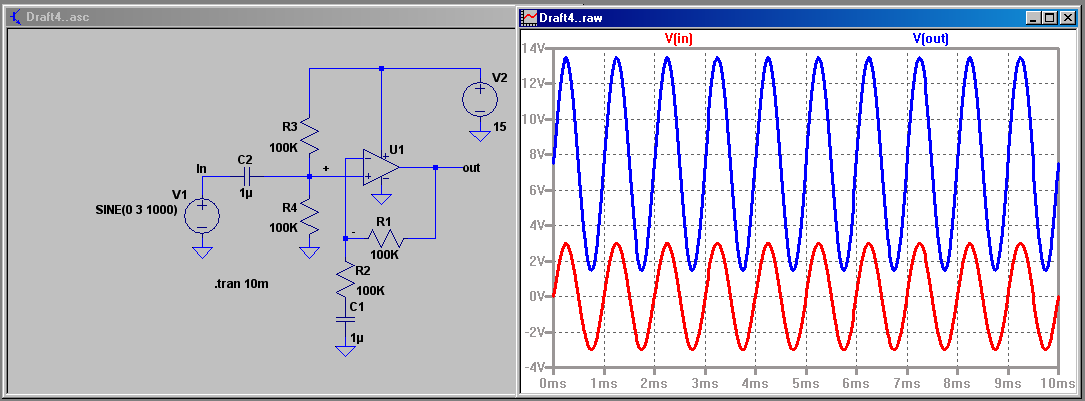Image resolution: width=1085 pixels, height=401 pixels.
Task: Click the ground symbol under op-amp U1
Action: 381,200
